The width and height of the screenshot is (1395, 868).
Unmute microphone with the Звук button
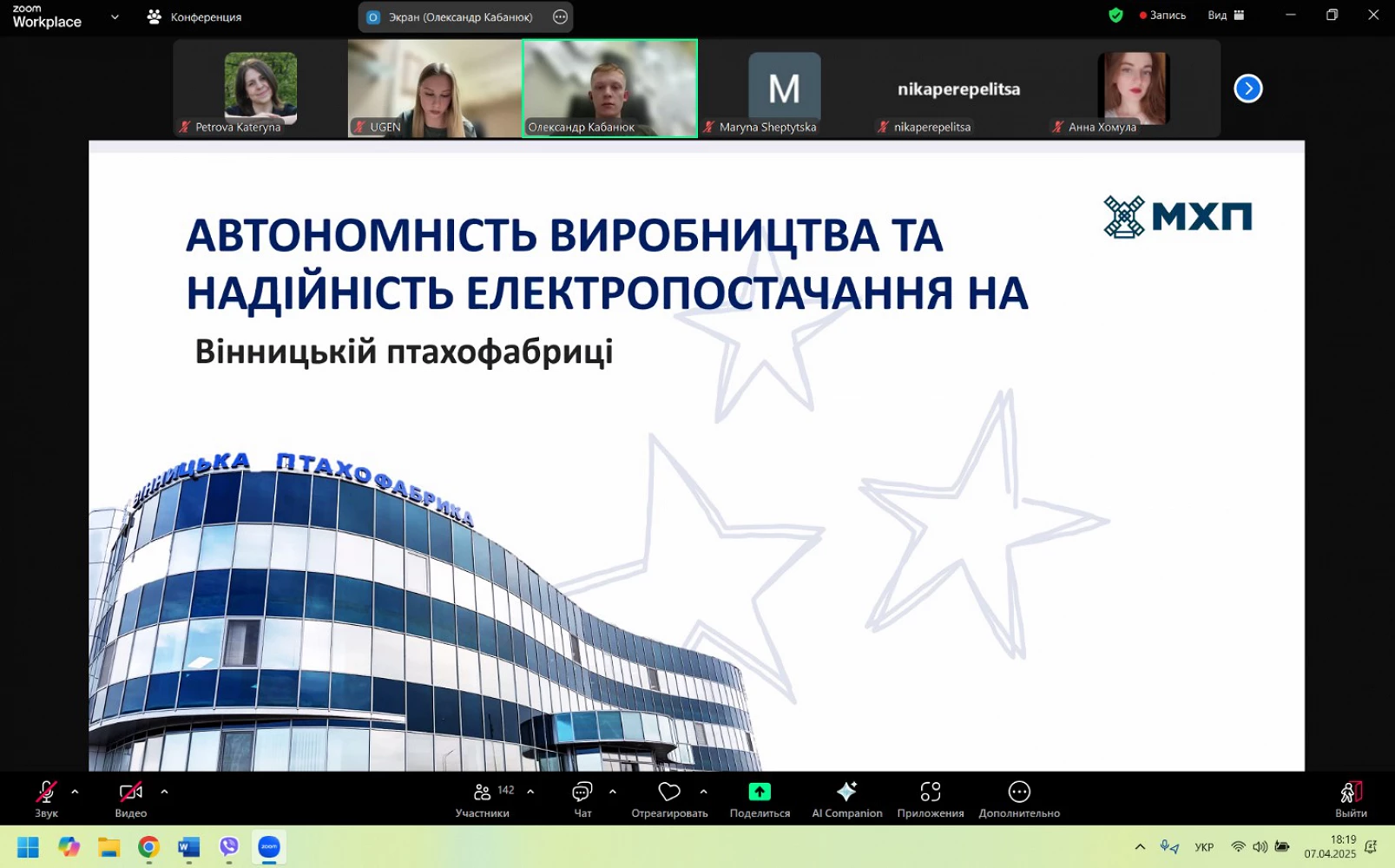(x=46, y=799)
